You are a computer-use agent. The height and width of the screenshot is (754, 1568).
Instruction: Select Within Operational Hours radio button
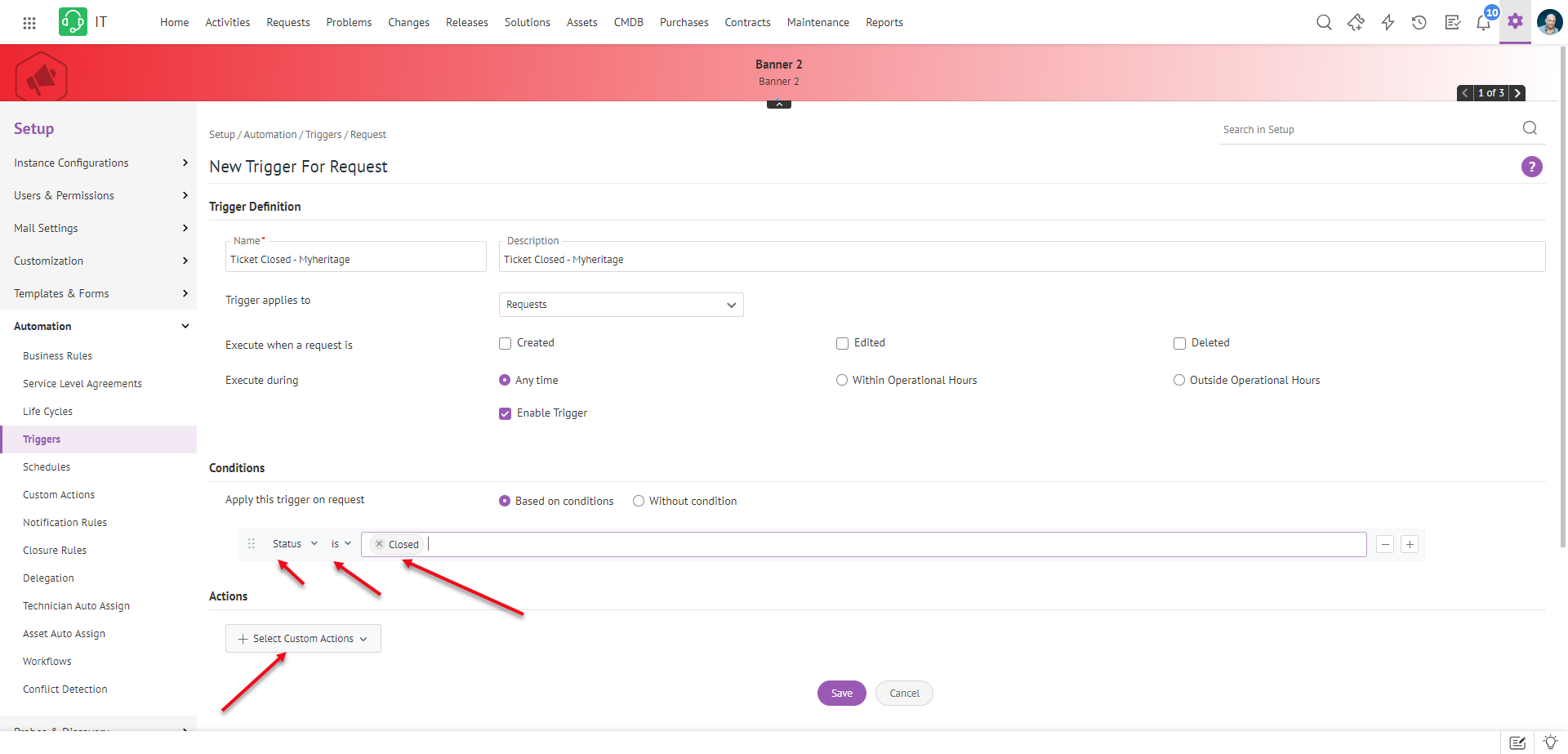pyautogui.click(x=842, y=381)
